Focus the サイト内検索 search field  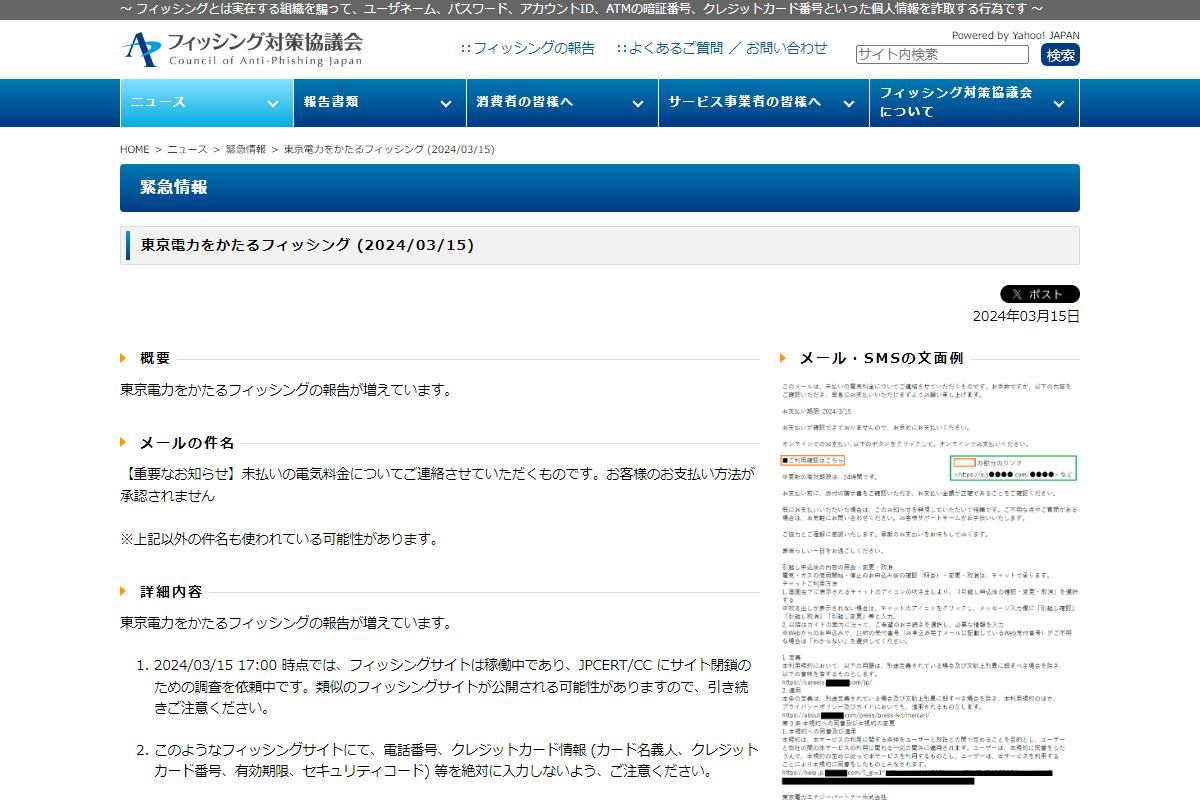tap(942, 54)
